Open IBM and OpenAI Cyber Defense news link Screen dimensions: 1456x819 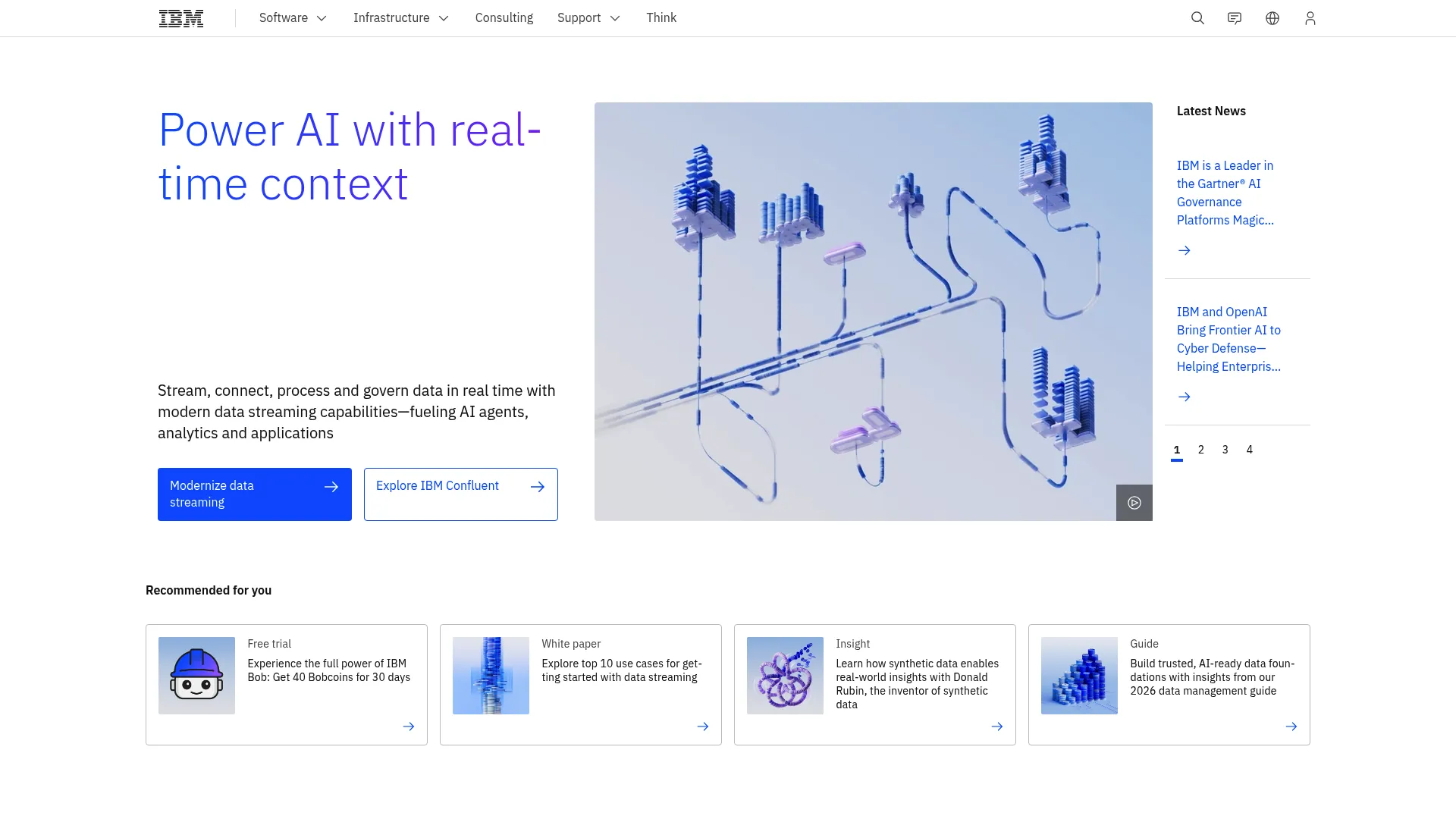tap(1228, 339)
